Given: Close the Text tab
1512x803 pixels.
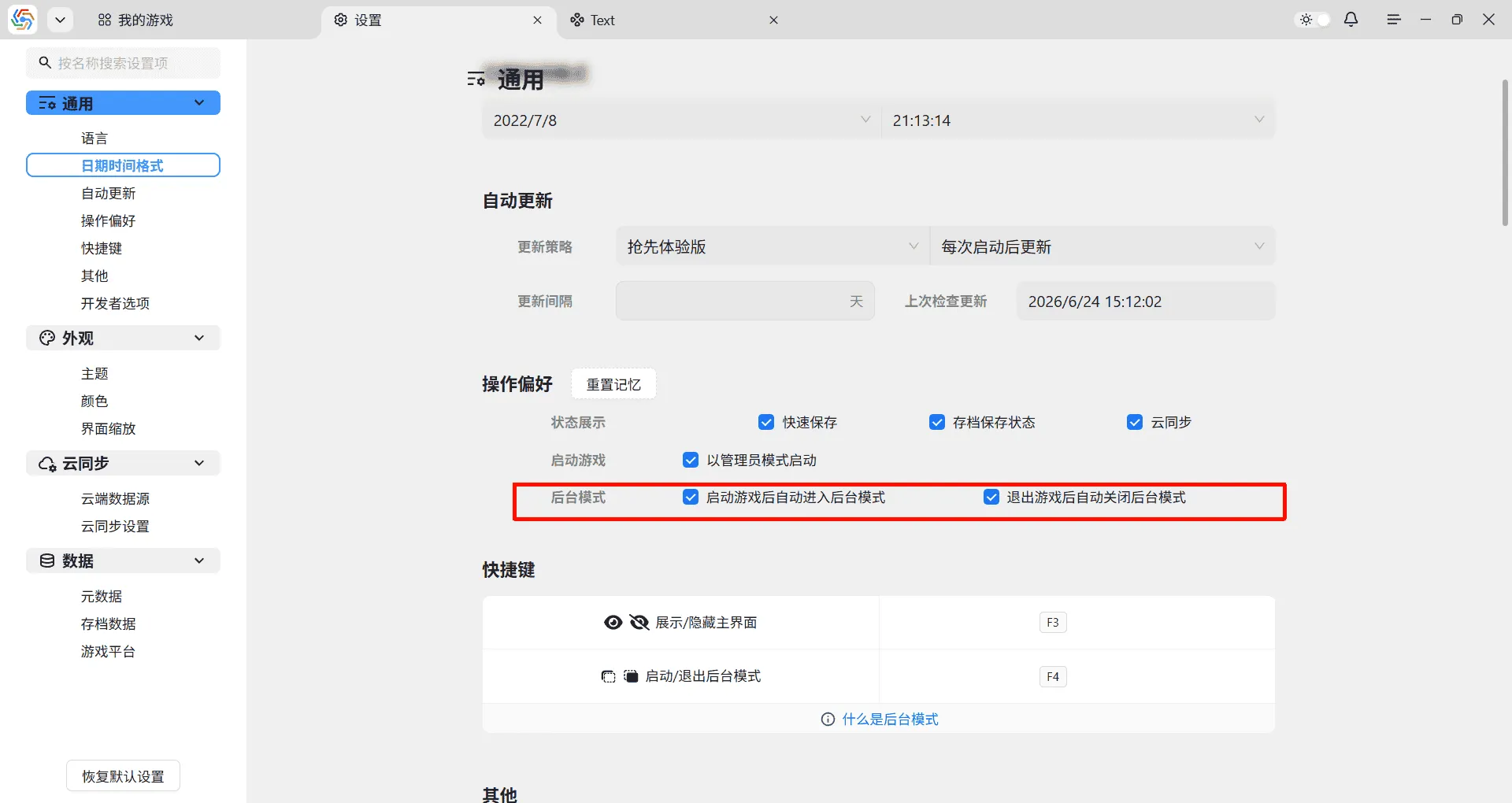Looking at the screenshot, I should tap(773, 20).
